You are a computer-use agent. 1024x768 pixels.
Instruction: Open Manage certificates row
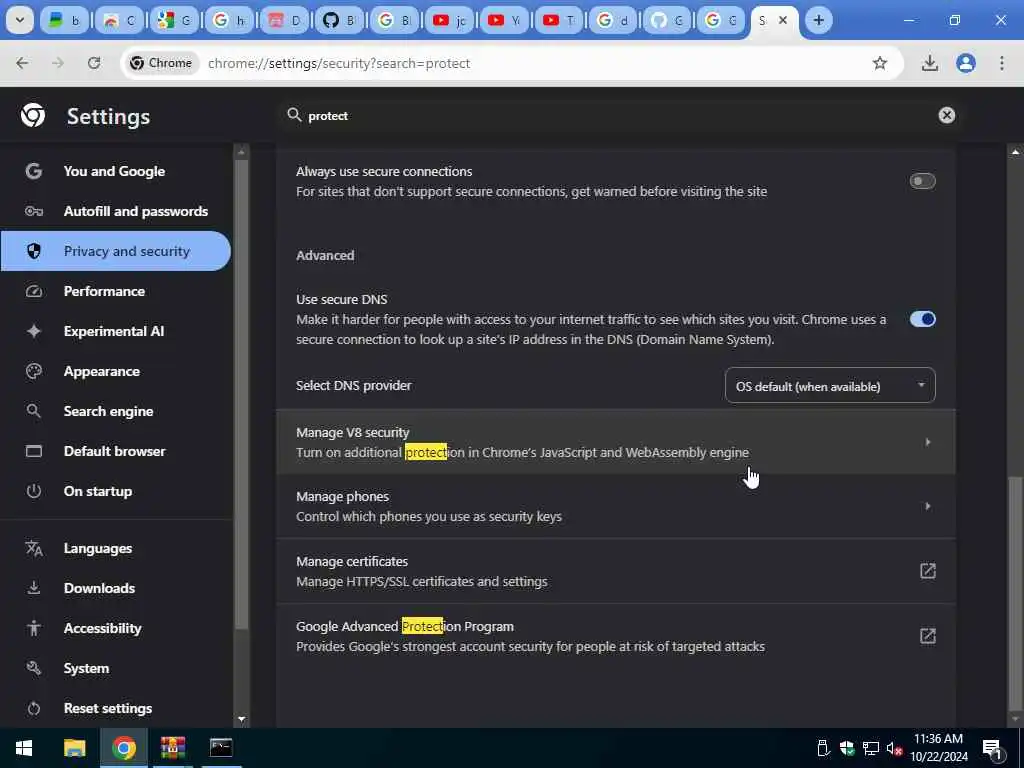click(615, 571)
